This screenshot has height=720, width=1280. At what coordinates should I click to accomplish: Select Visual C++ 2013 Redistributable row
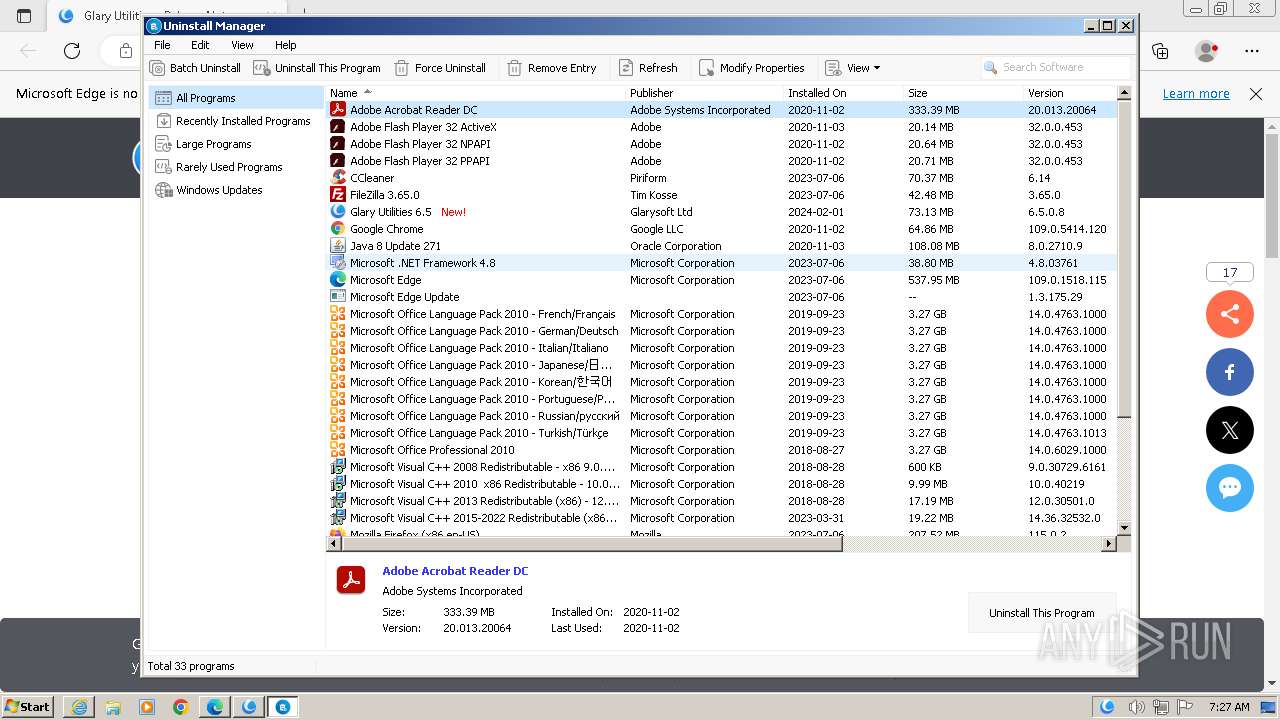(x=721, y=501)
